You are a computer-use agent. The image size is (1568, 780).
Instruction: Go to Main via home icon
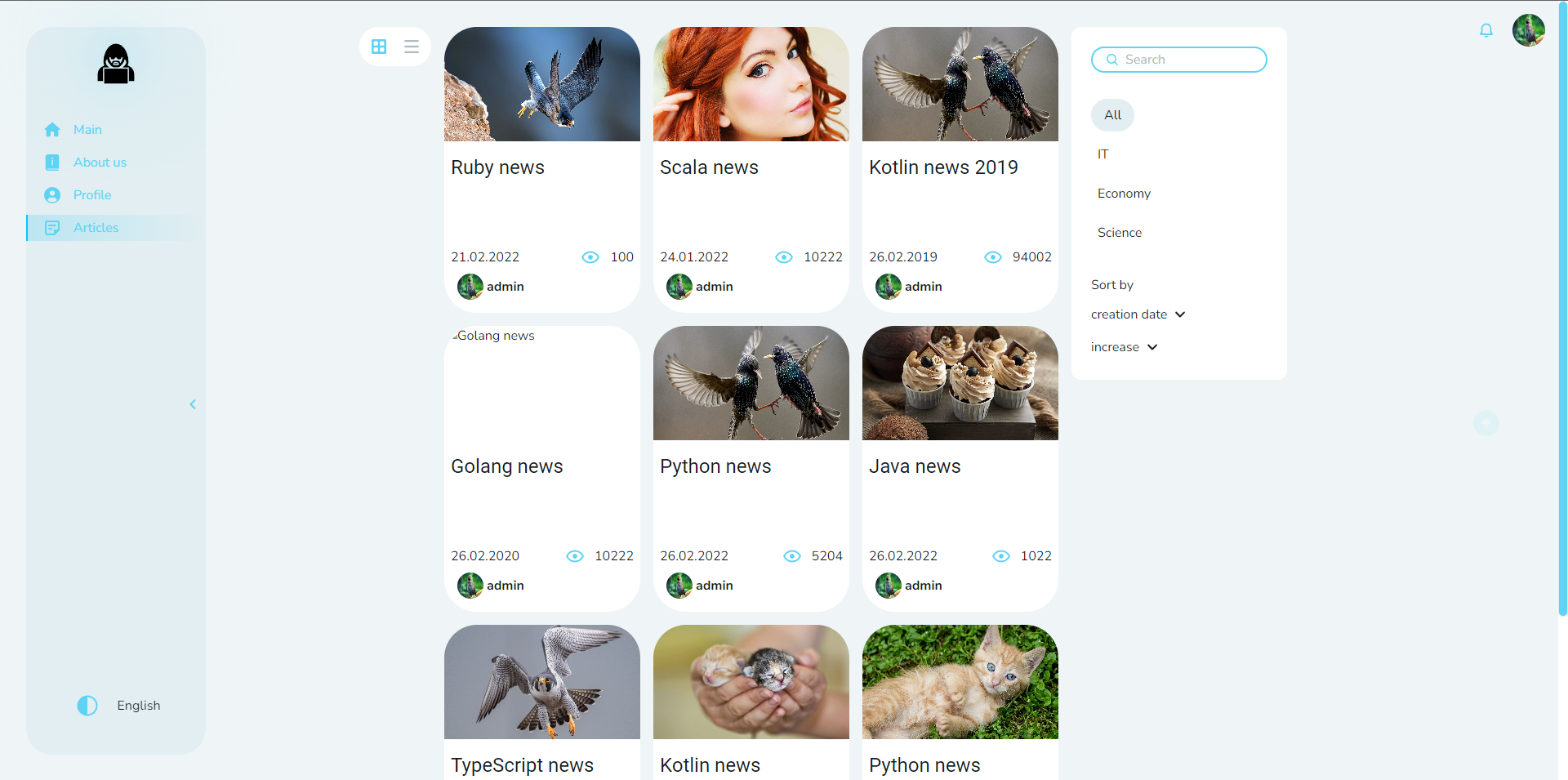(x=52, y=130)
